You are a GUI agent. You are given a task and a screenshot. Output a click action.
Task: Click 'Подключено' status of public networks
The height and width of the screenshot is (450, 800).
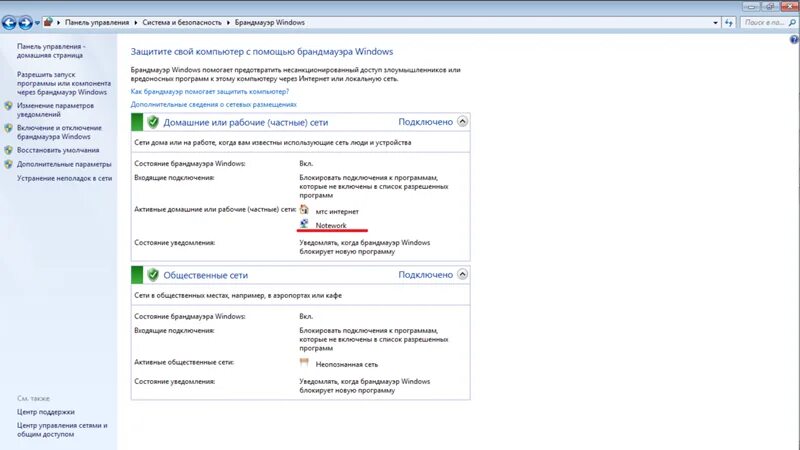[x=426, y=274]
